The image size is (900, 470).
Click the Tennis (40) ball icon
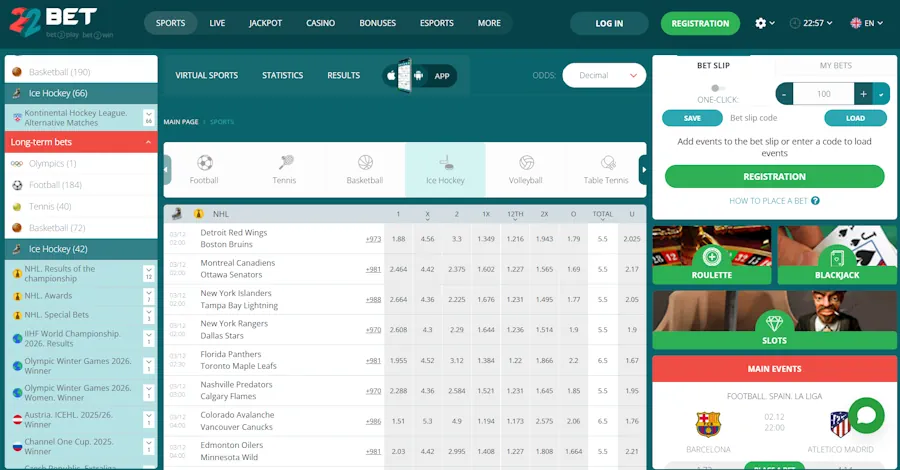[17, 207]
